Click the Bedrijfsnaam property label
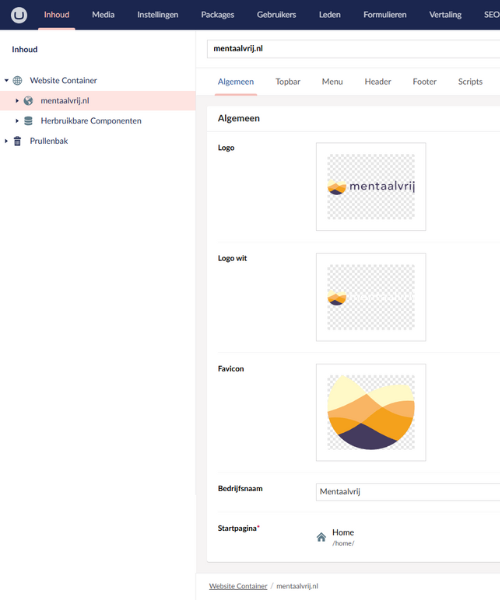 [240, 489]
